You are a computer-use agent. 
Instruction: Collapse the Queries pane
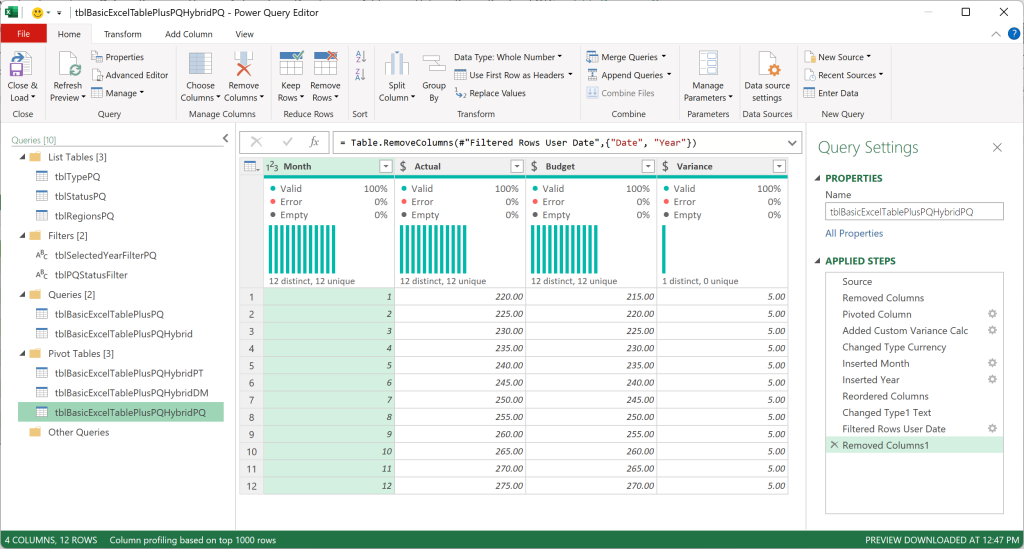click(x=225, y=138)
